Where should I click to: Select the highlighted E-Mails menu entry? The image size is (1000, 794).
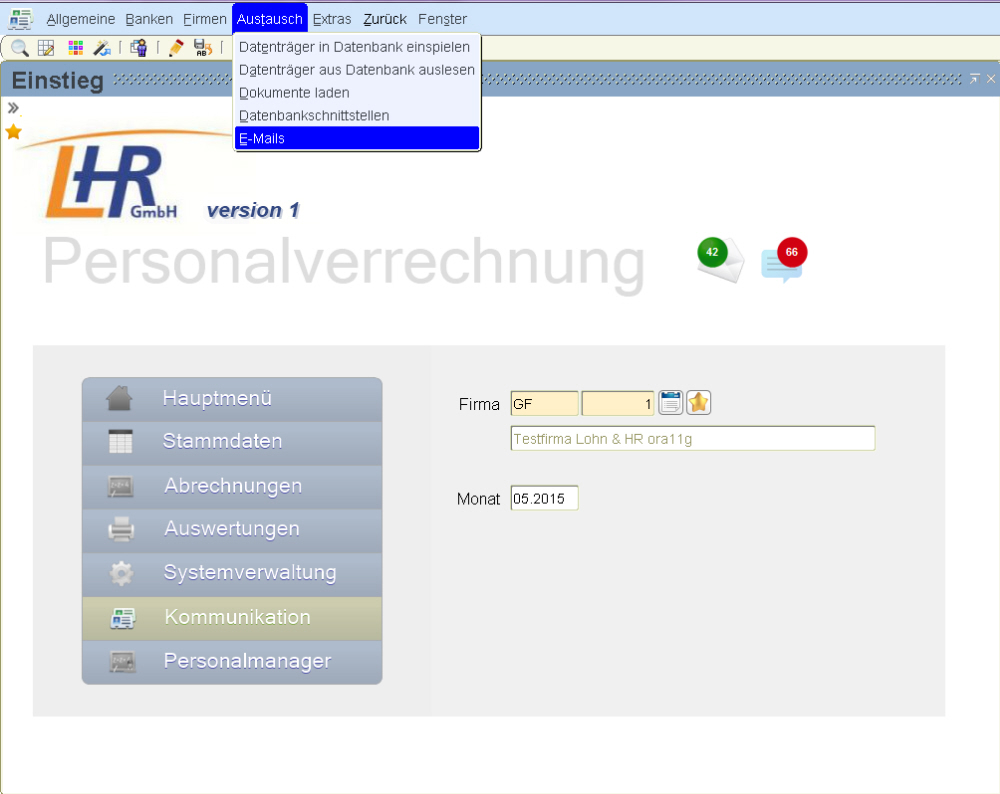point(357,138)
